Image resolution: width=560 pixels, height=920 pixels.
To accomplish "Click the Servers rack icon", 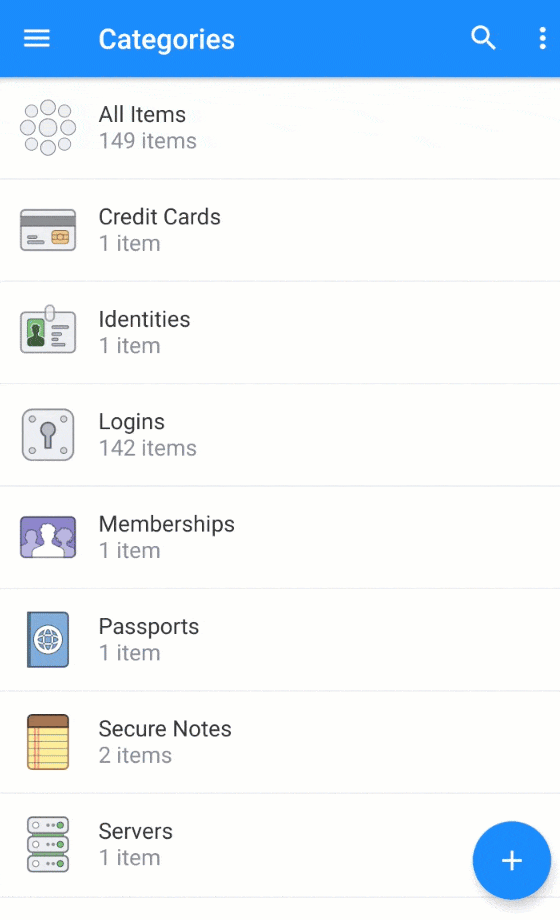I will pyautogui.click(x=48, y=844).
